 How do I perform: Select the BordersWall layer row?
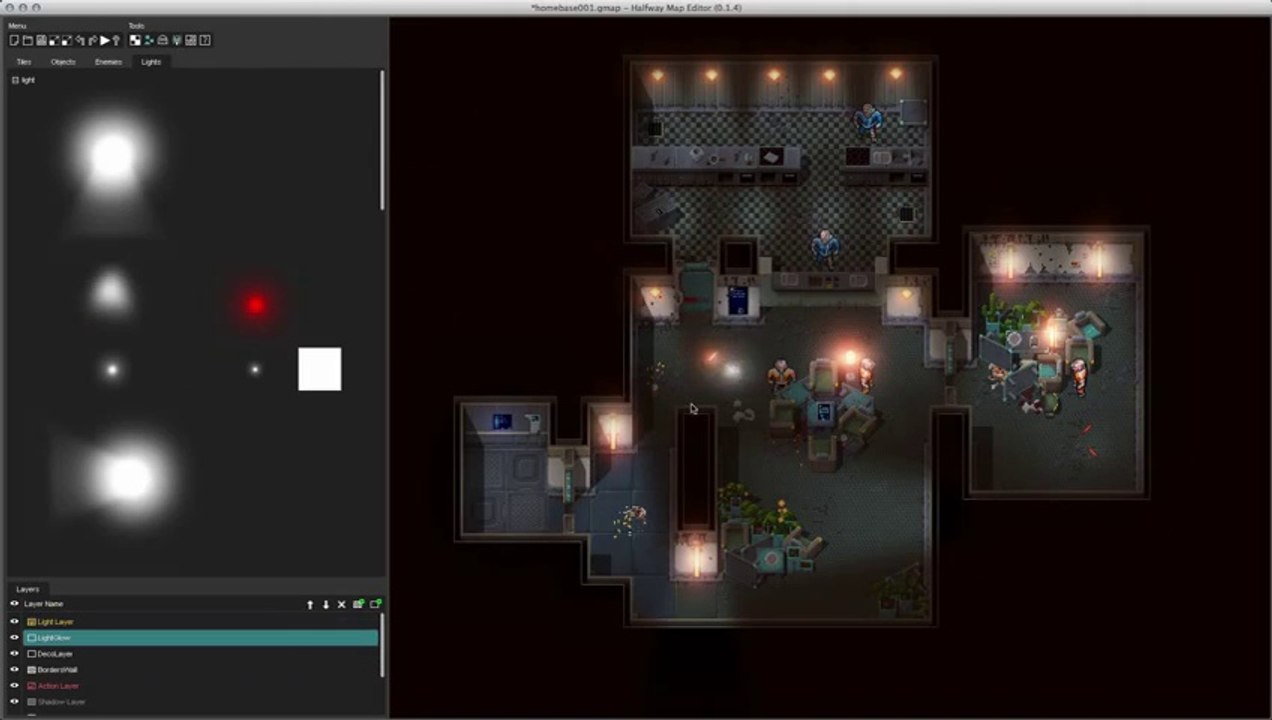(201, 670)
